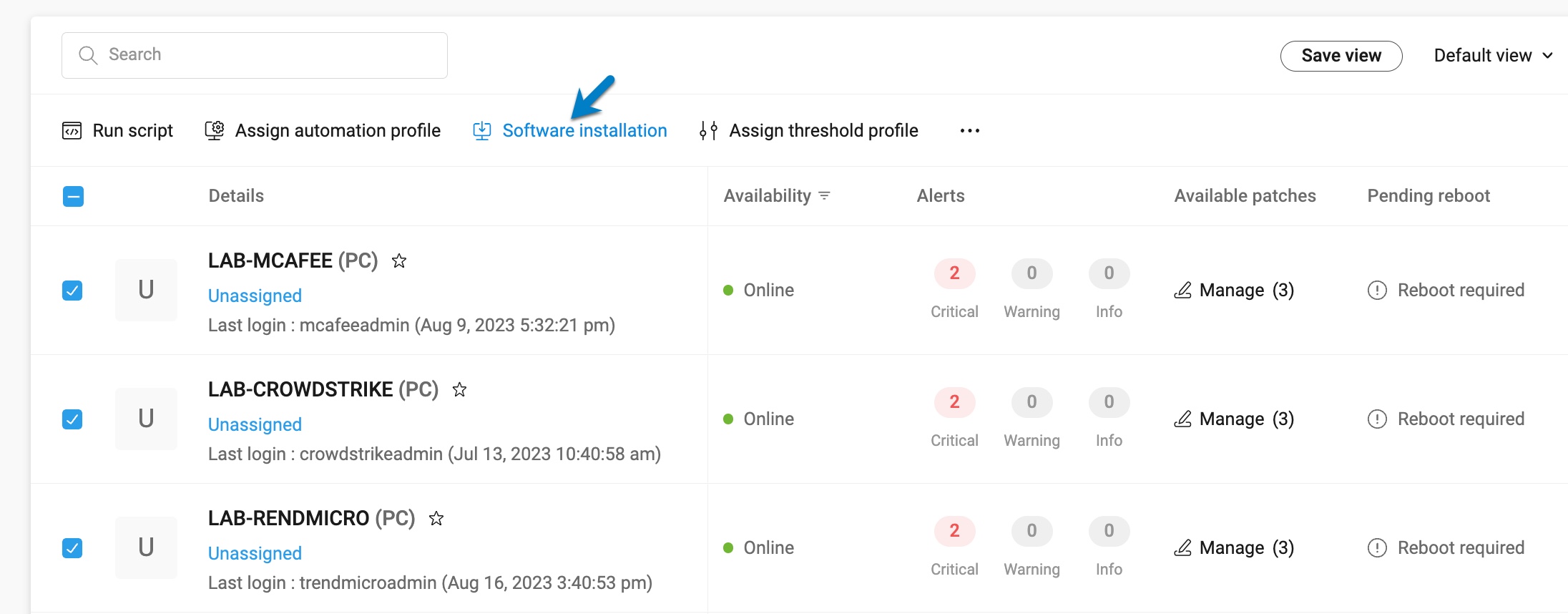Click the Software installation download icon

(482, 130)
